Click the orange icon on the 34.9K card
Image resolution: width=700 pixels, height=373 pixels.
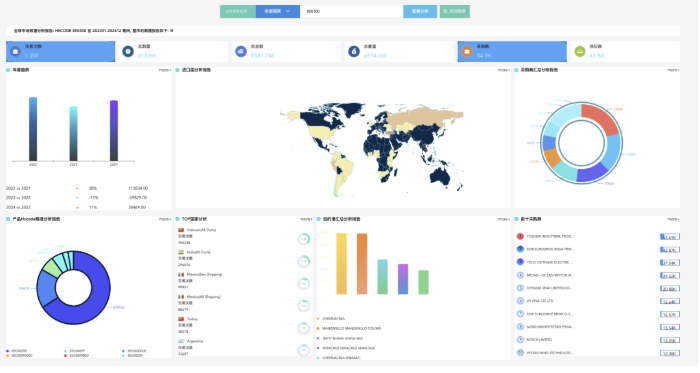[x=467, y=52]
